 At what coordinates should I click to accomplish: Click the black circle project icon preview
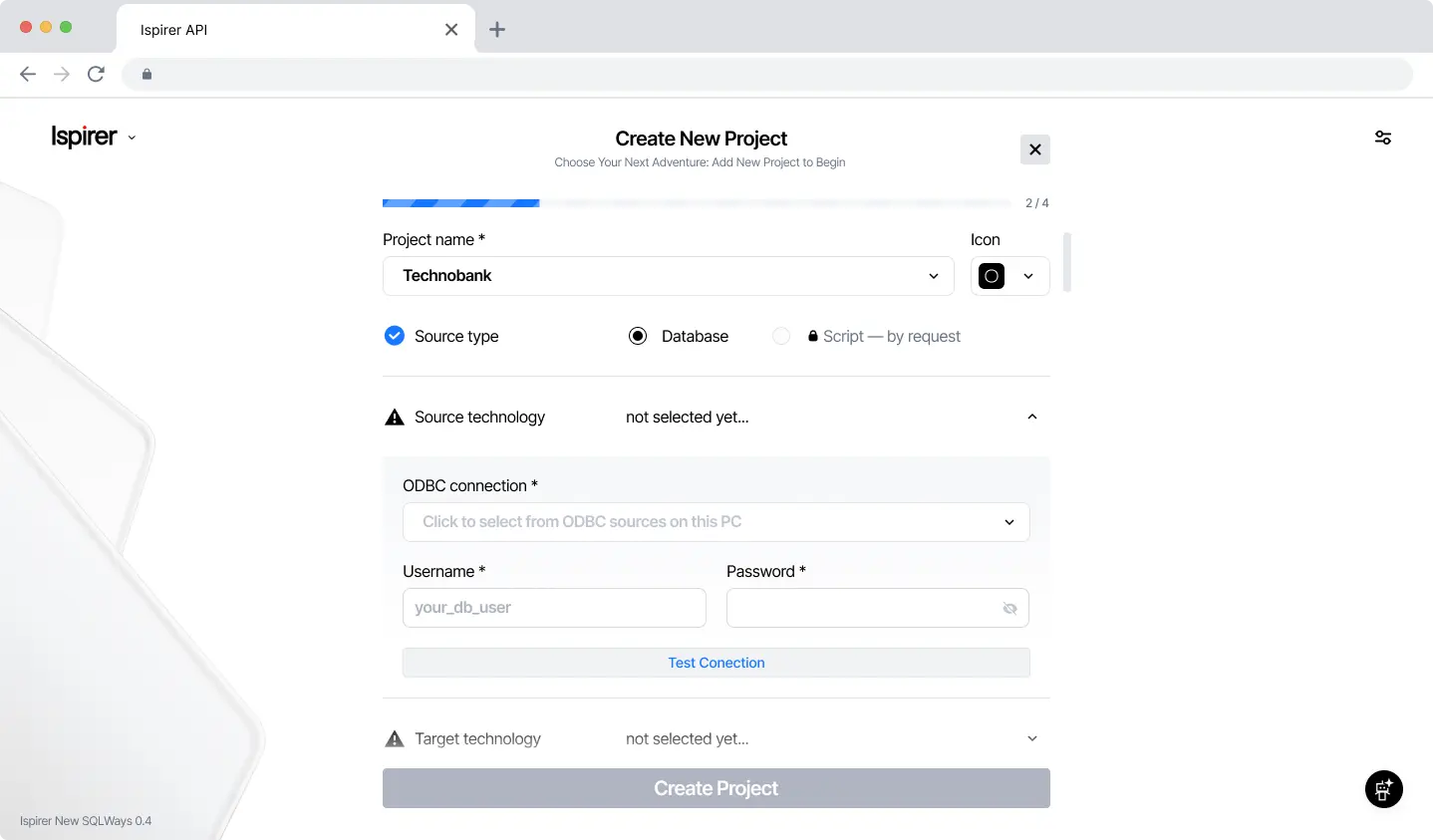coord(992,276)
